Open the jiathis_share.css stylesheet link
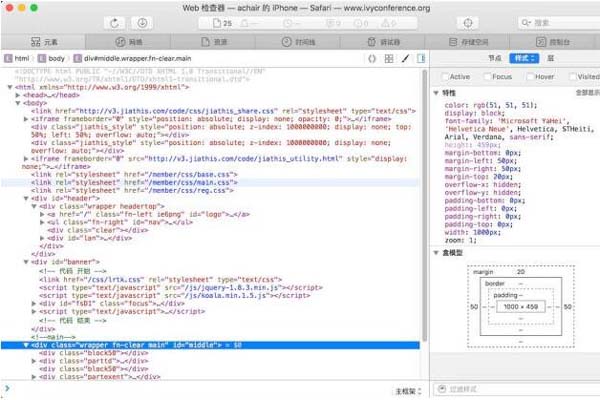 pos(177,111)
